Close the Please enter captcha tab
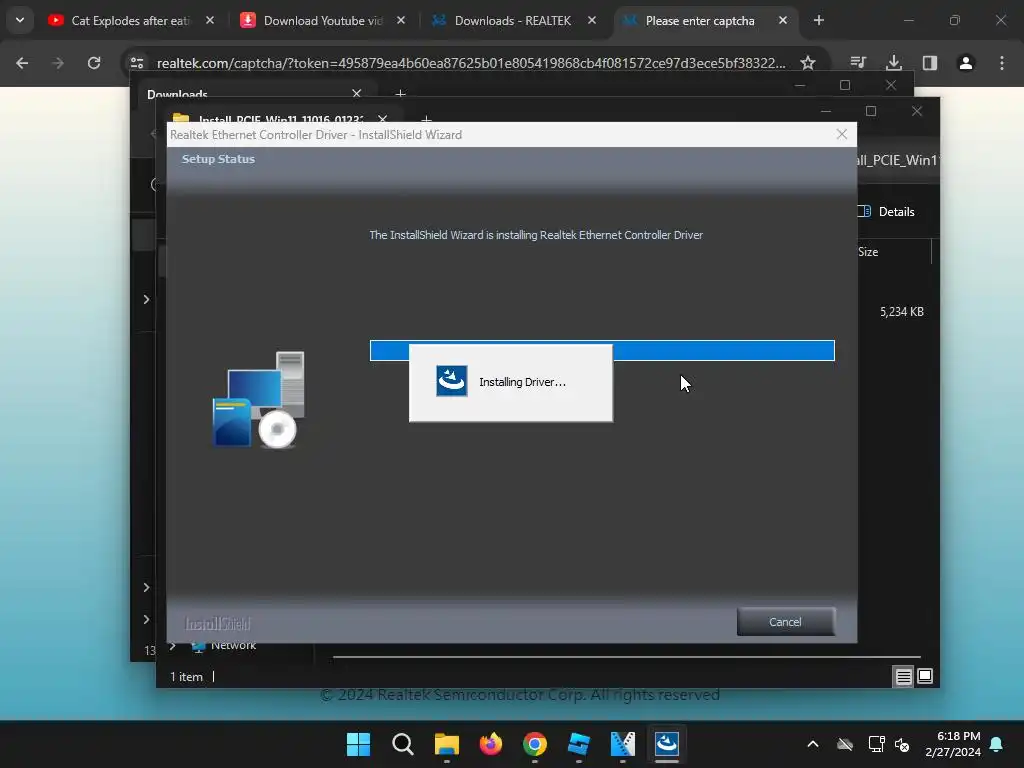The height and width of the screenshot is (768, 1024). click(x=782, y=21)
